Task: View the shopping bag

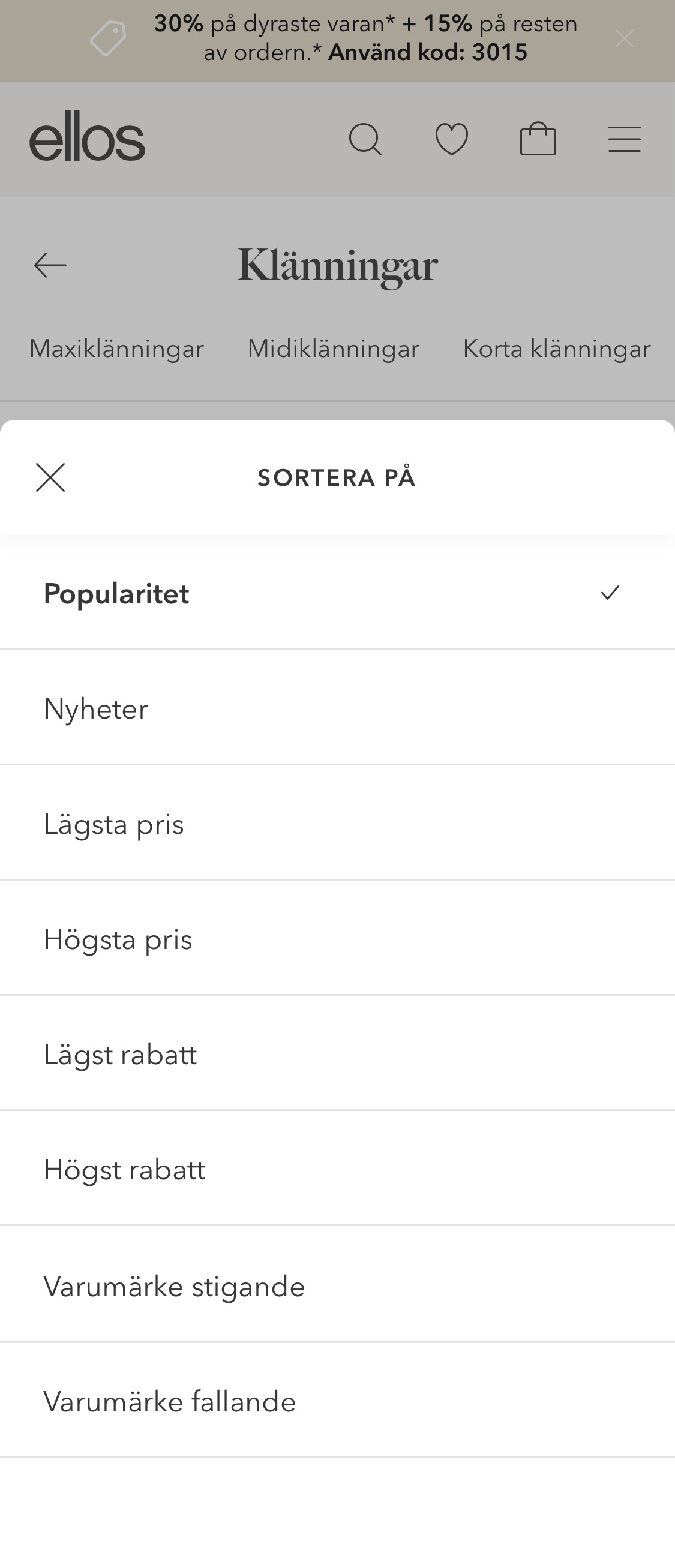Action: (x=538, y=139)
